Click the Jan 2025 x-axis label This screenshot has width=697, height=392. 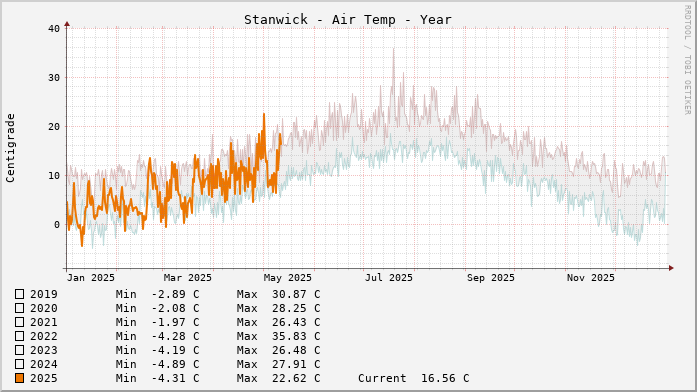pos(91,278)
